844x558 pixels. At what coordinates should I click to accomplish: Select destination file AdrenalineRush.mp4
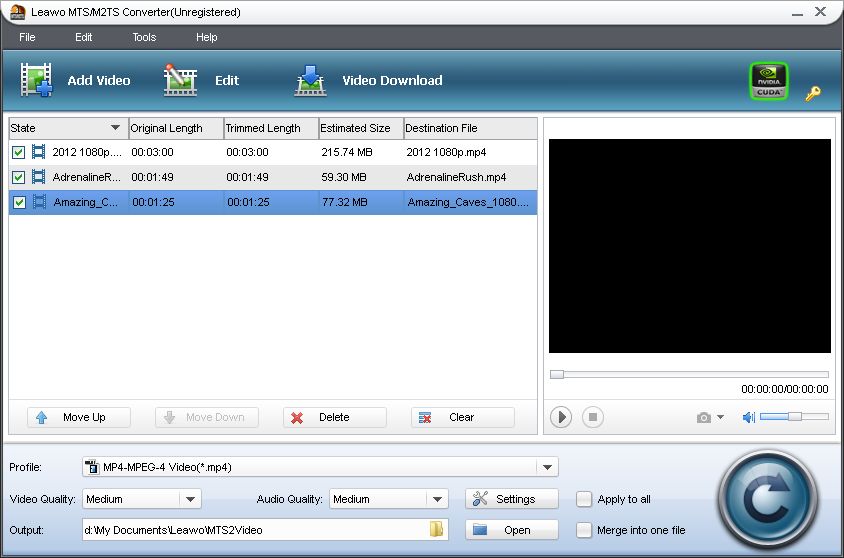pos(456,177)
